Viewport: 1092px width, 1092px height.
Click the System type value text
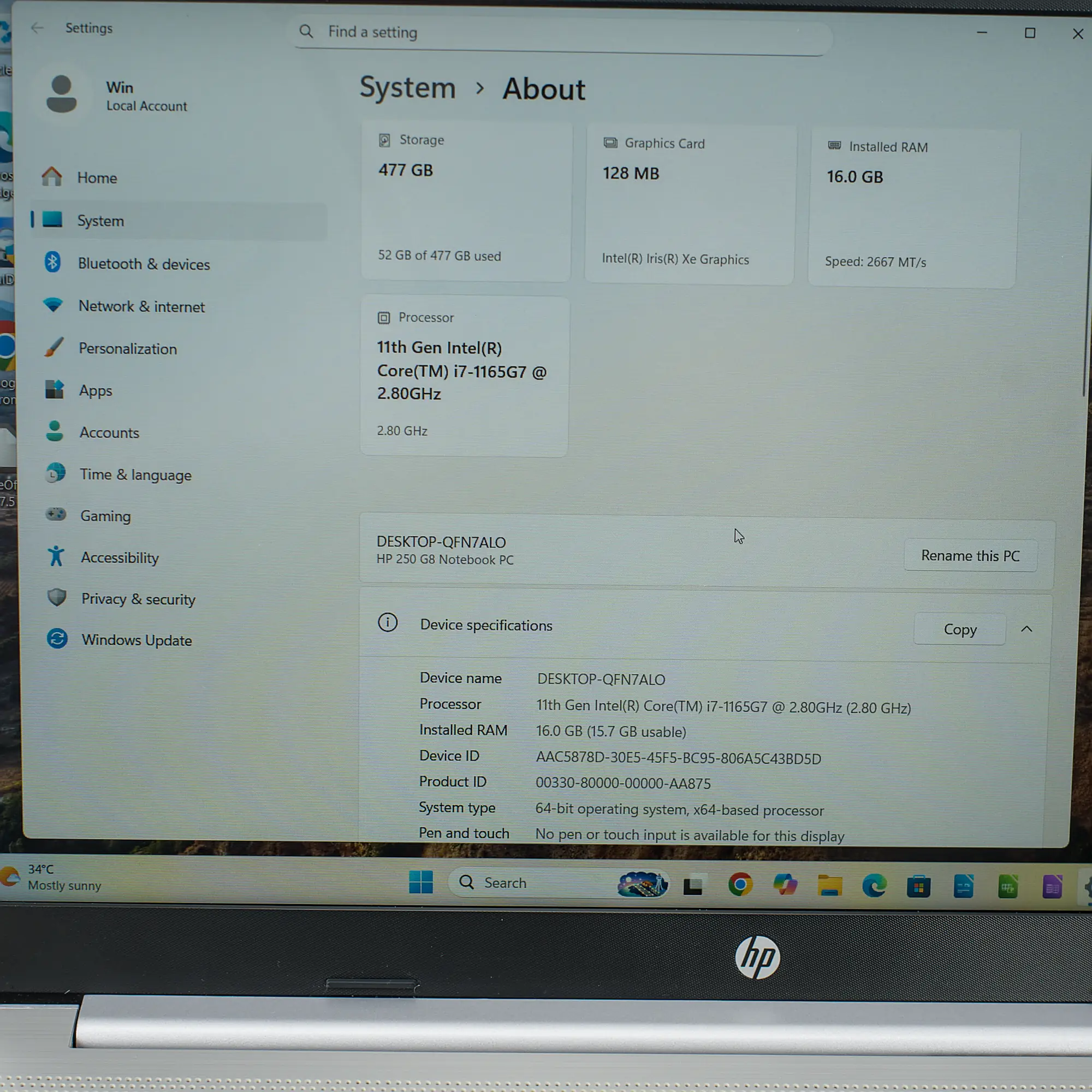[x=679, y=809]
